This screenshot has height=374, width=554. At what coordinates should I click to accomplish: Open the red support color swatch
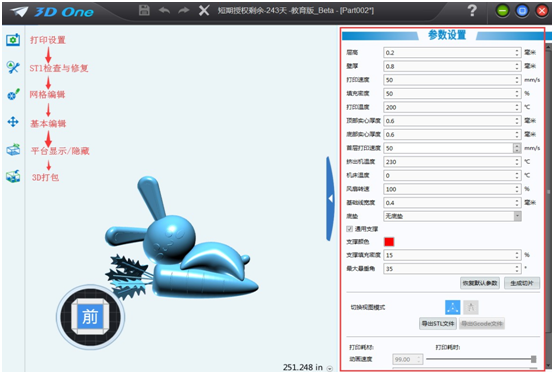pyautogui.click(x=389, y=242)
